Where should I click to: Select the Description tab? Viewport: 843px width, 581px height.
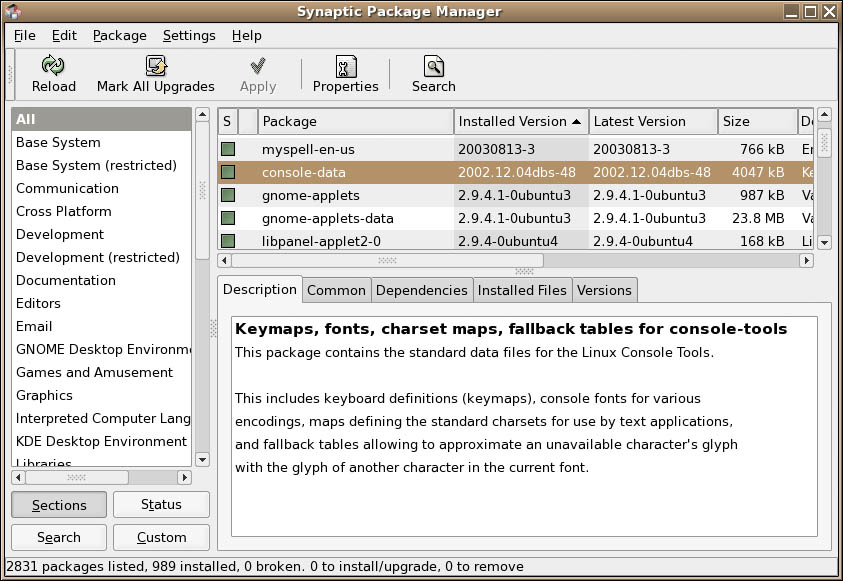tap(260, 289)
